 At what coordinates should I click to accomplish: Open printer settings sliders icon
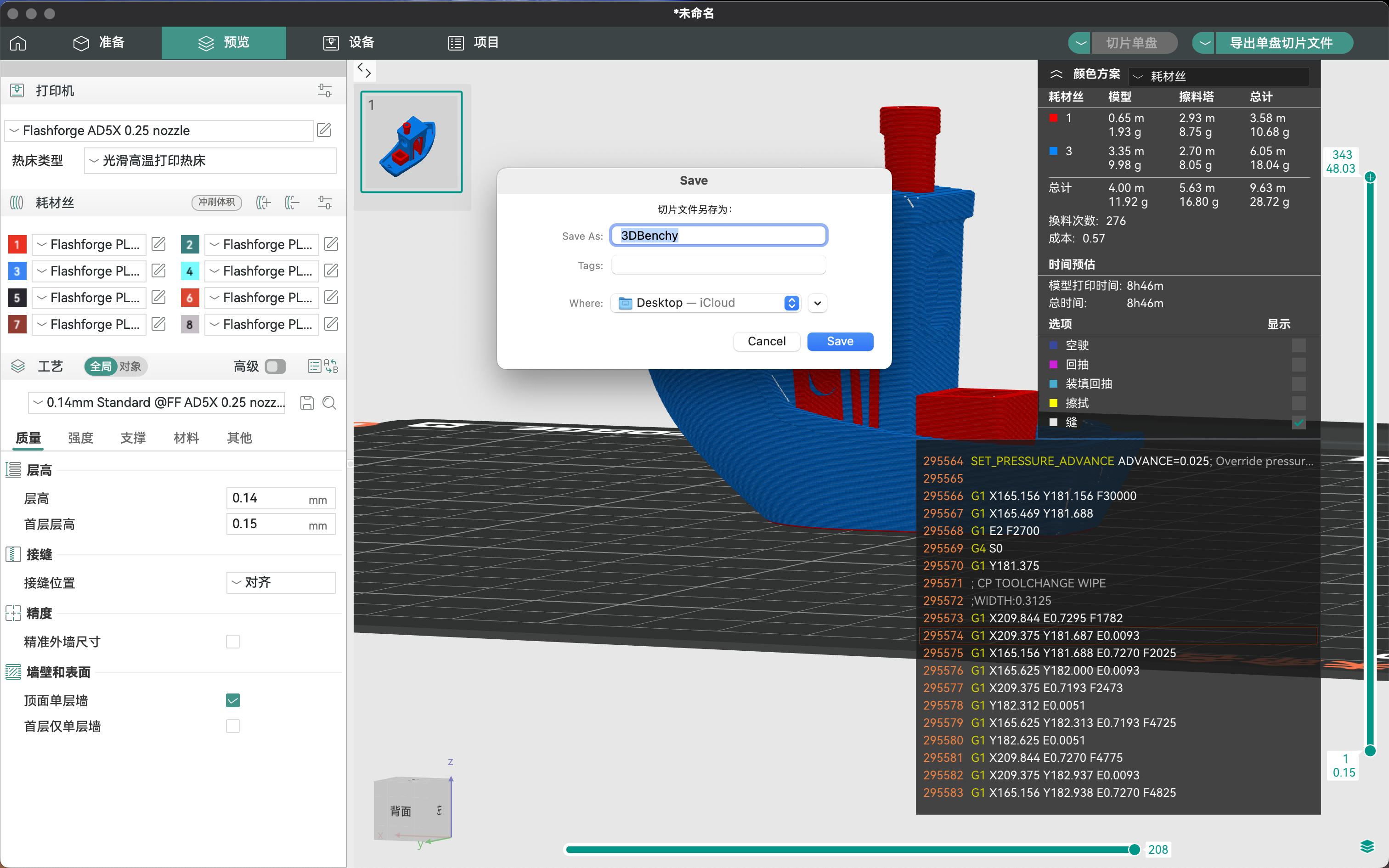324,91
